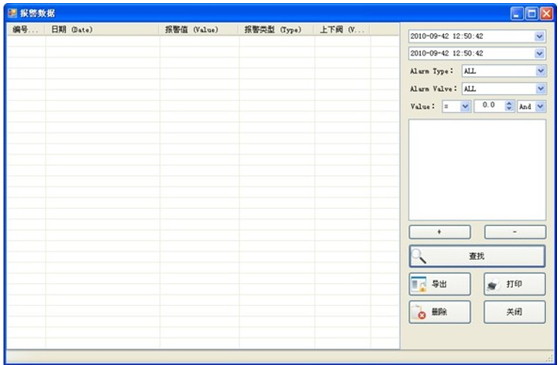Expand the Alarm Valve dropdown
Viewport: 558px width, 365px height.
pyautogui.click(x=541, y=88)
